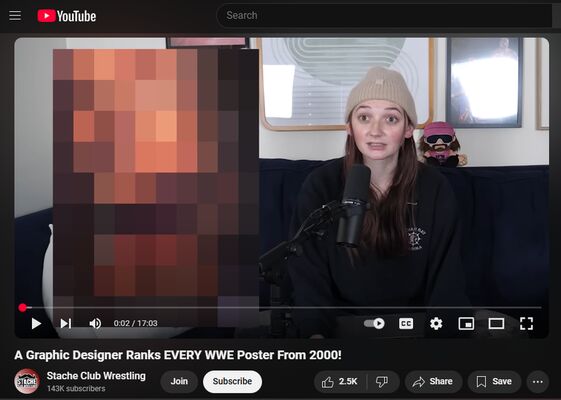The width and height of the screenshot is (561, 400).
Task: Open Stache Club Wrestling channel avatar
Action: 27,381
